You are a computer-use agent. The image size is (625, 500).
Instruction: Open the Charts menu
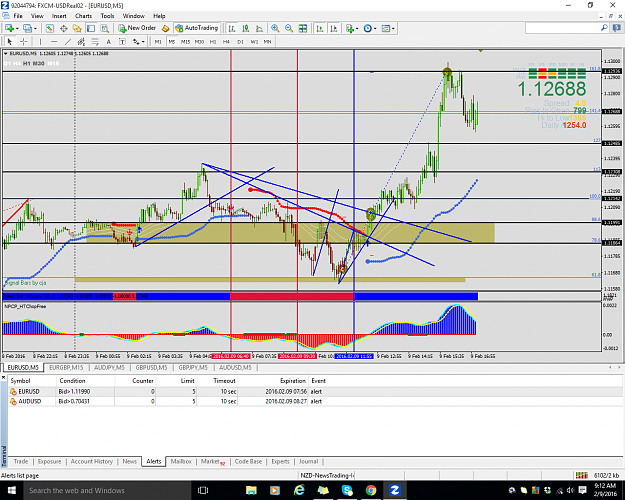pyautogui.click(x=83, y=16)
